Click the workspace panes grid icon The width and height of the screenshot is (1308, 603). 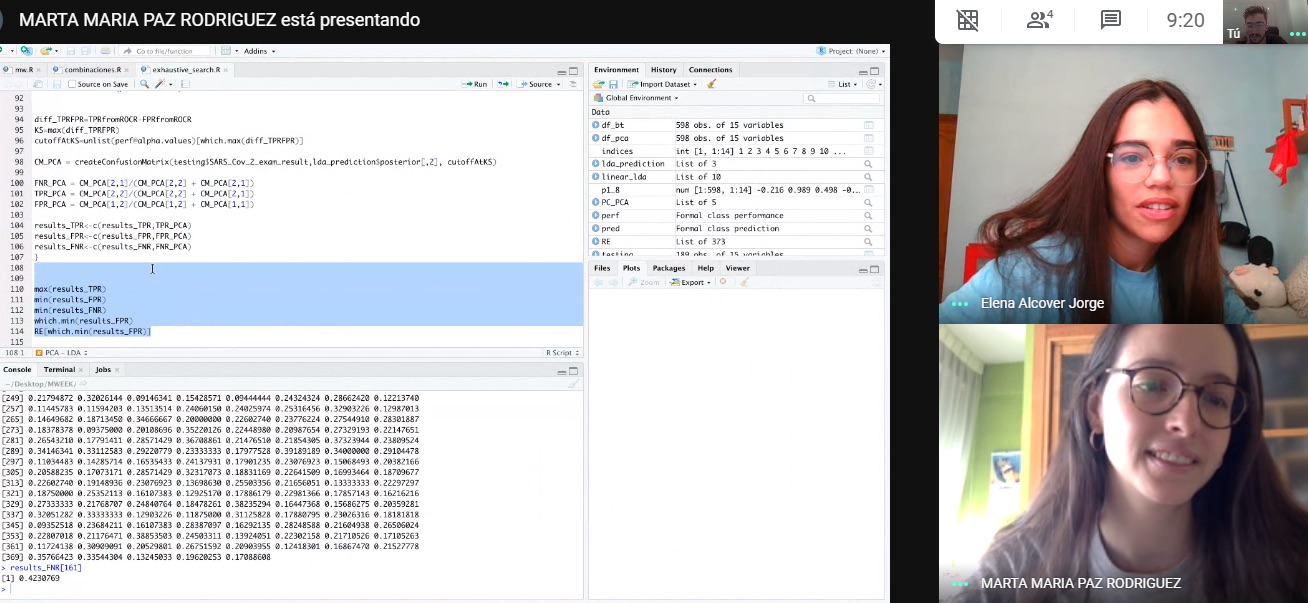pyautogui.click(x=227, y=51)
